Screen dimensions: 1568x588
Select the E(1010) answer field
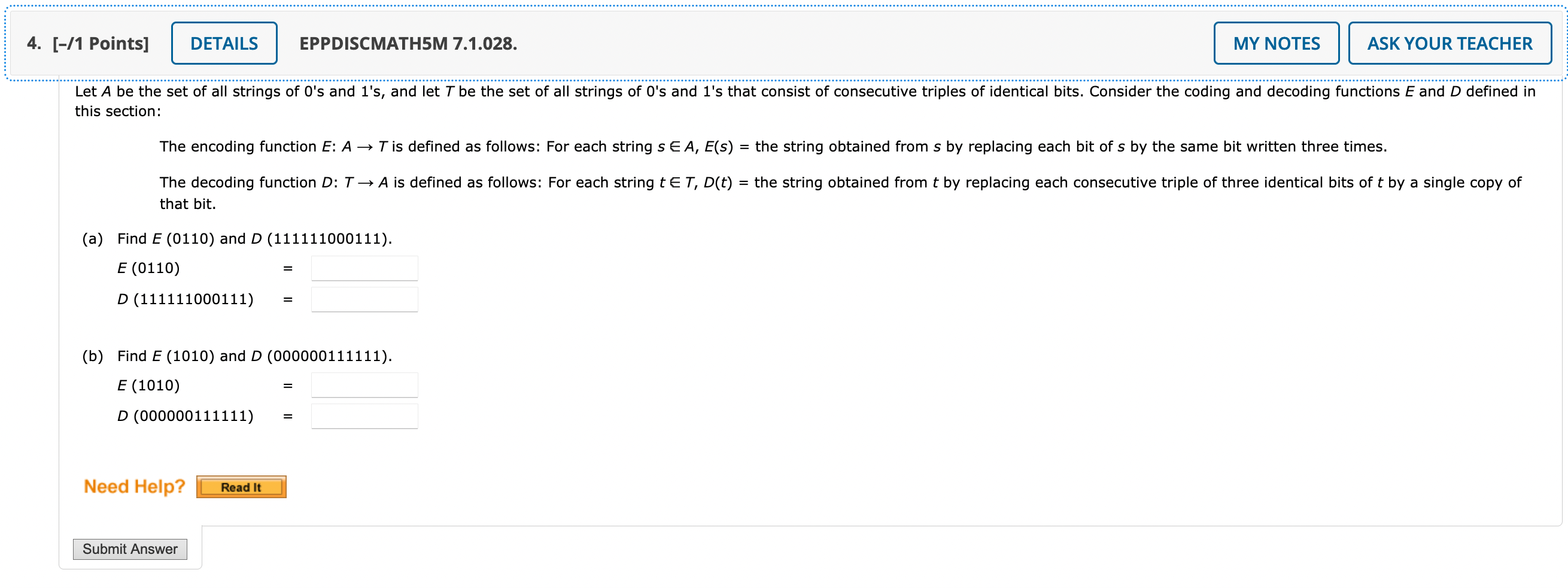pos(364,384)
